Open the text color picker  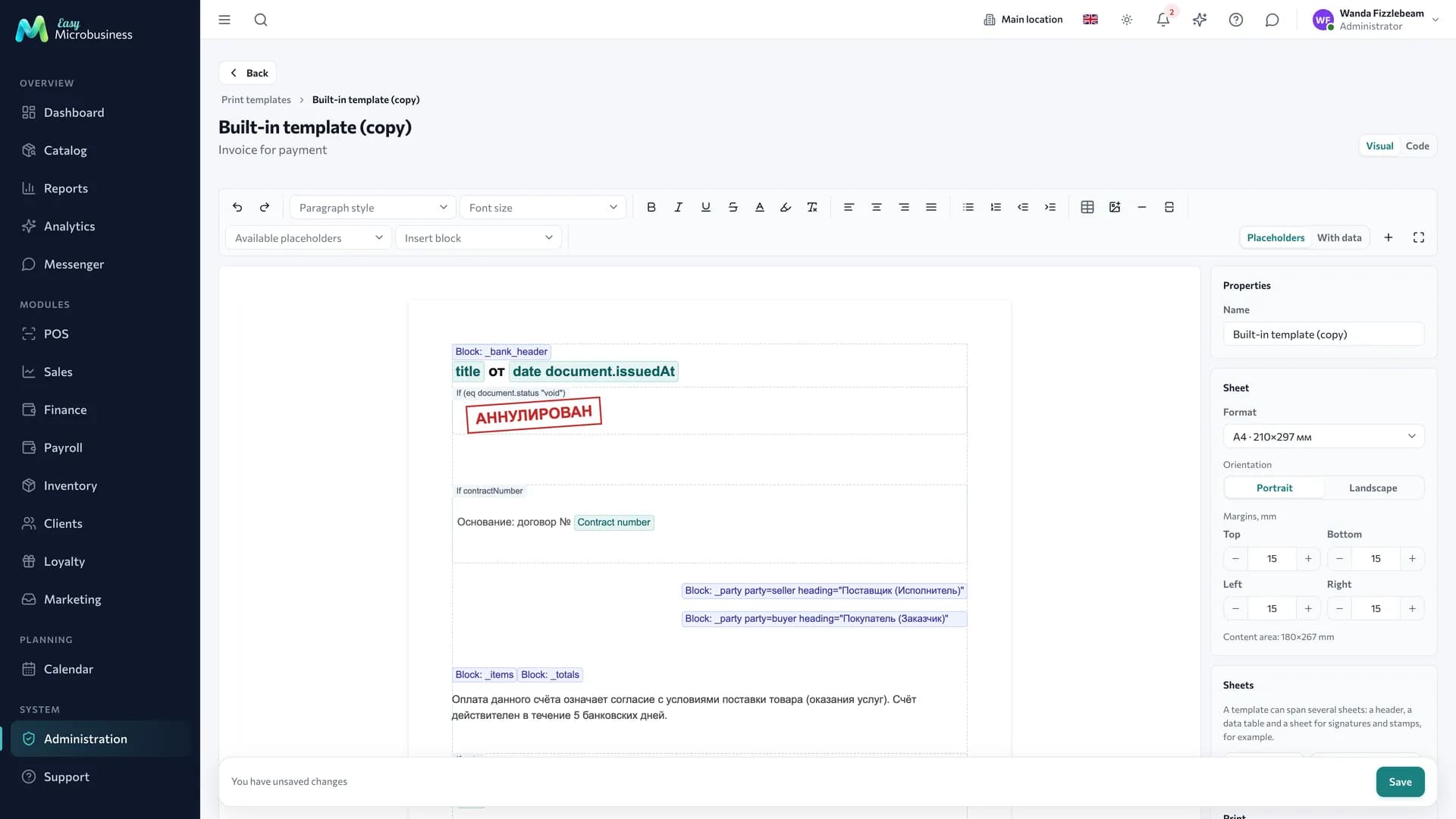tap(759, 207)
